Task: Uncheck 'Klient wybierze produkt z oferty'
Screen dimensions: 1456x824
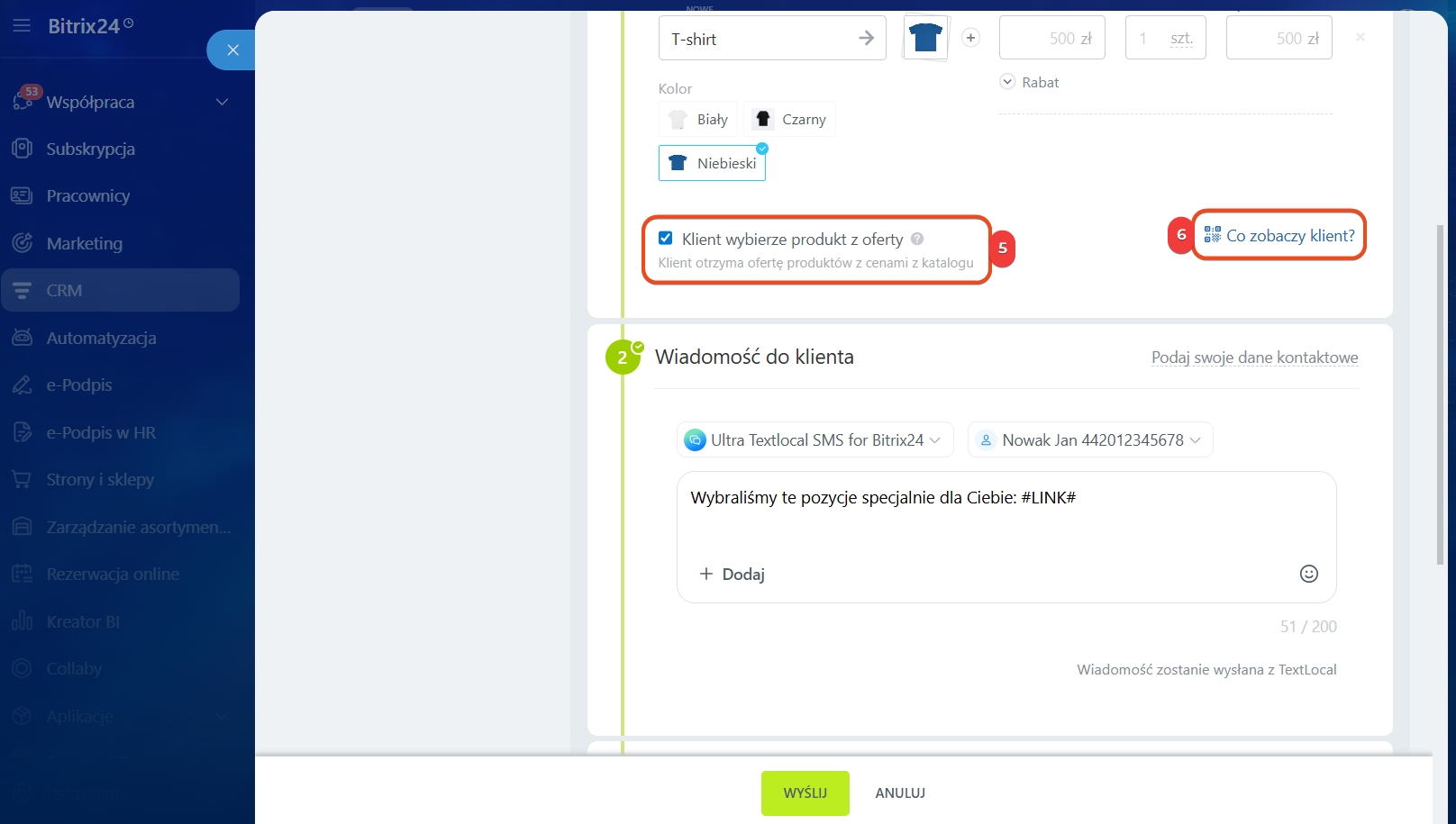Action: coord(666,239)
